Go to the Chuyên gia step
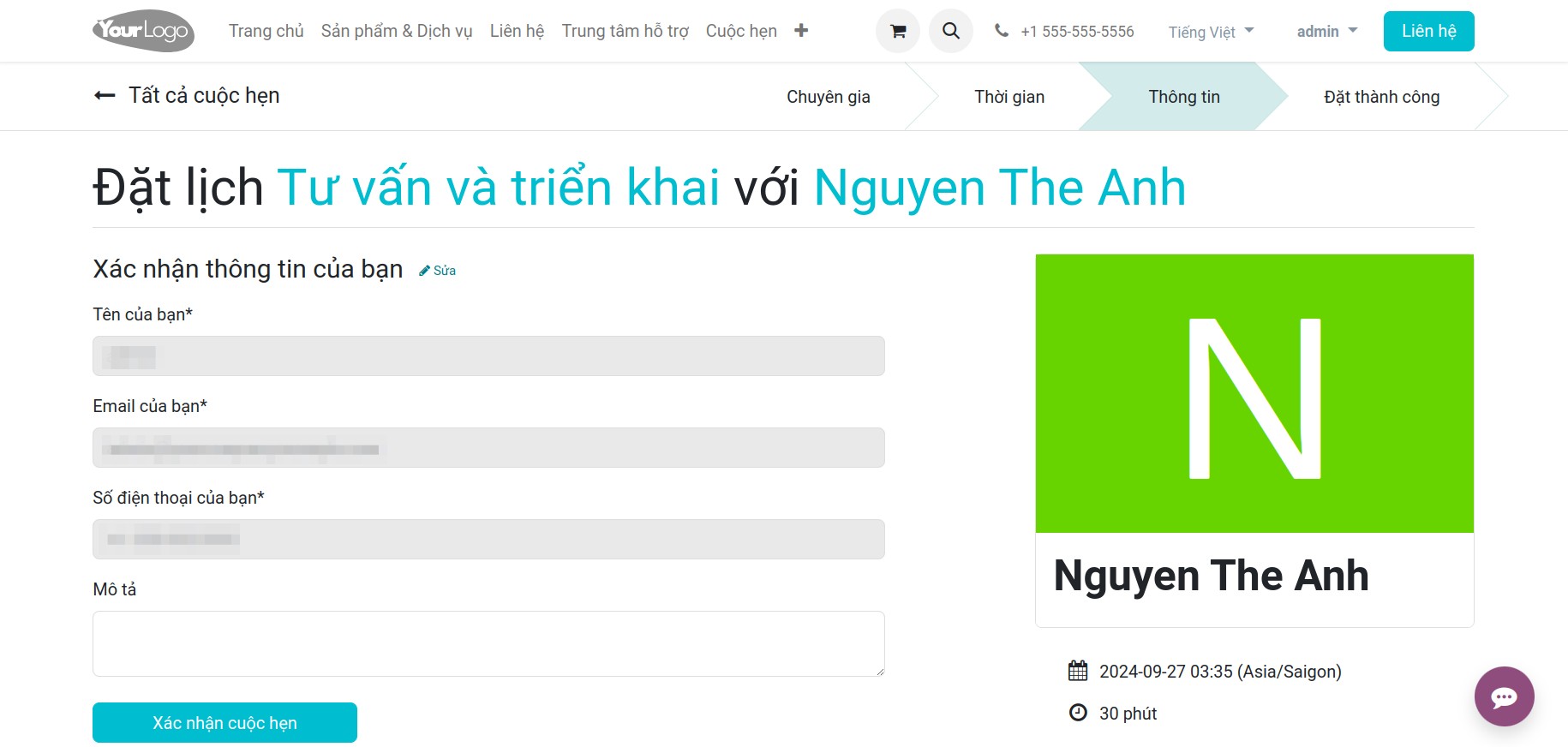 (829, 97)
